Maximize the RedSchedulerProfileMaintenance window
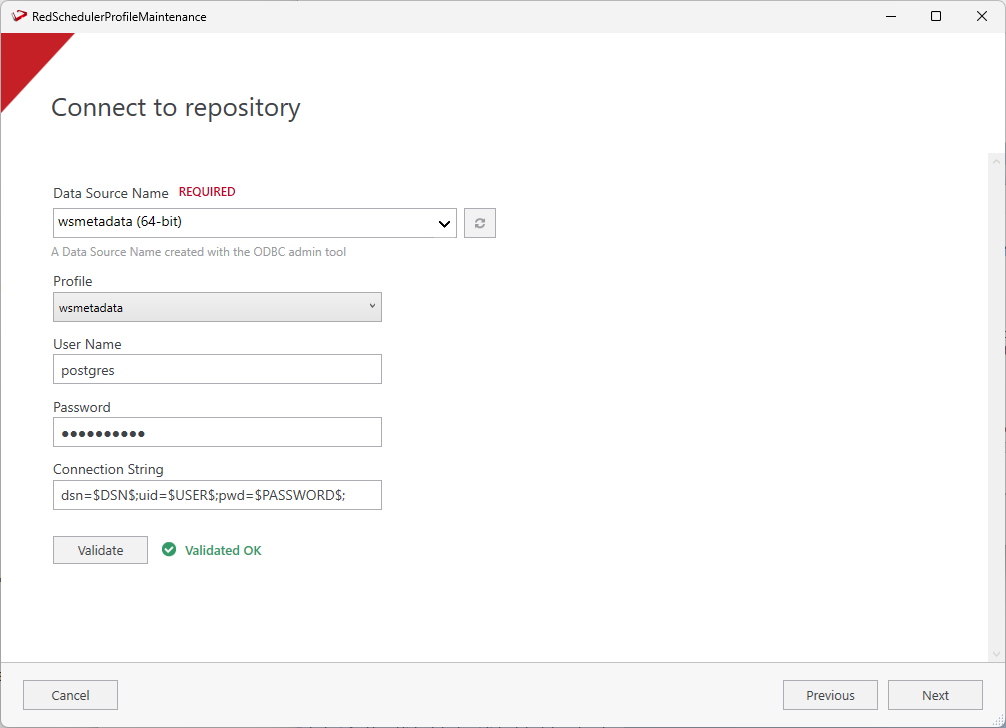The height and width of the screenshot is (728, 1006). (936, 16)
